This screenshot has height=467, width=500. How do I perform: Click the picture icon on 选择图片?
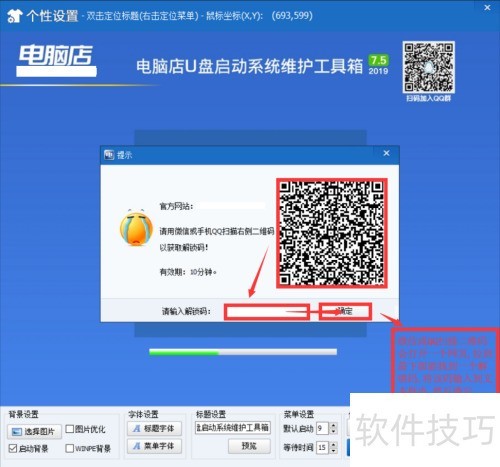pos(17,432)
